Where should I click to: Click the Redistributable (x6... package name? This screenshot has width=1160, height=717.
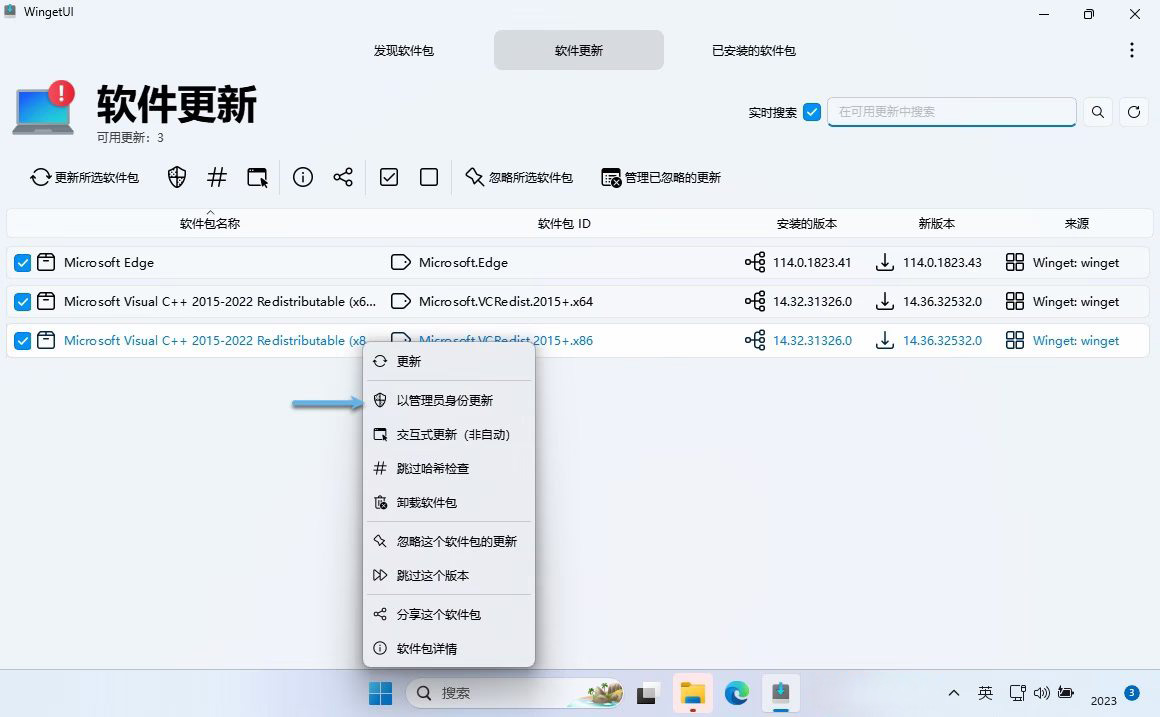click(x=220, y=302)
